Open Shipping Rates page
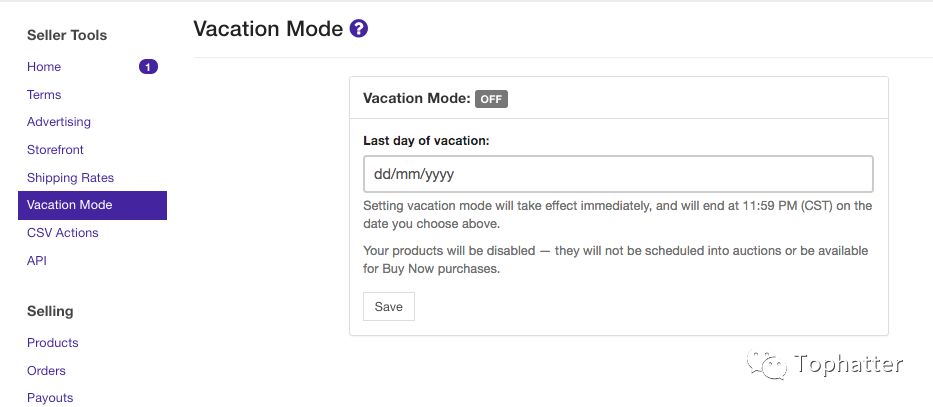 pos(70,178)
